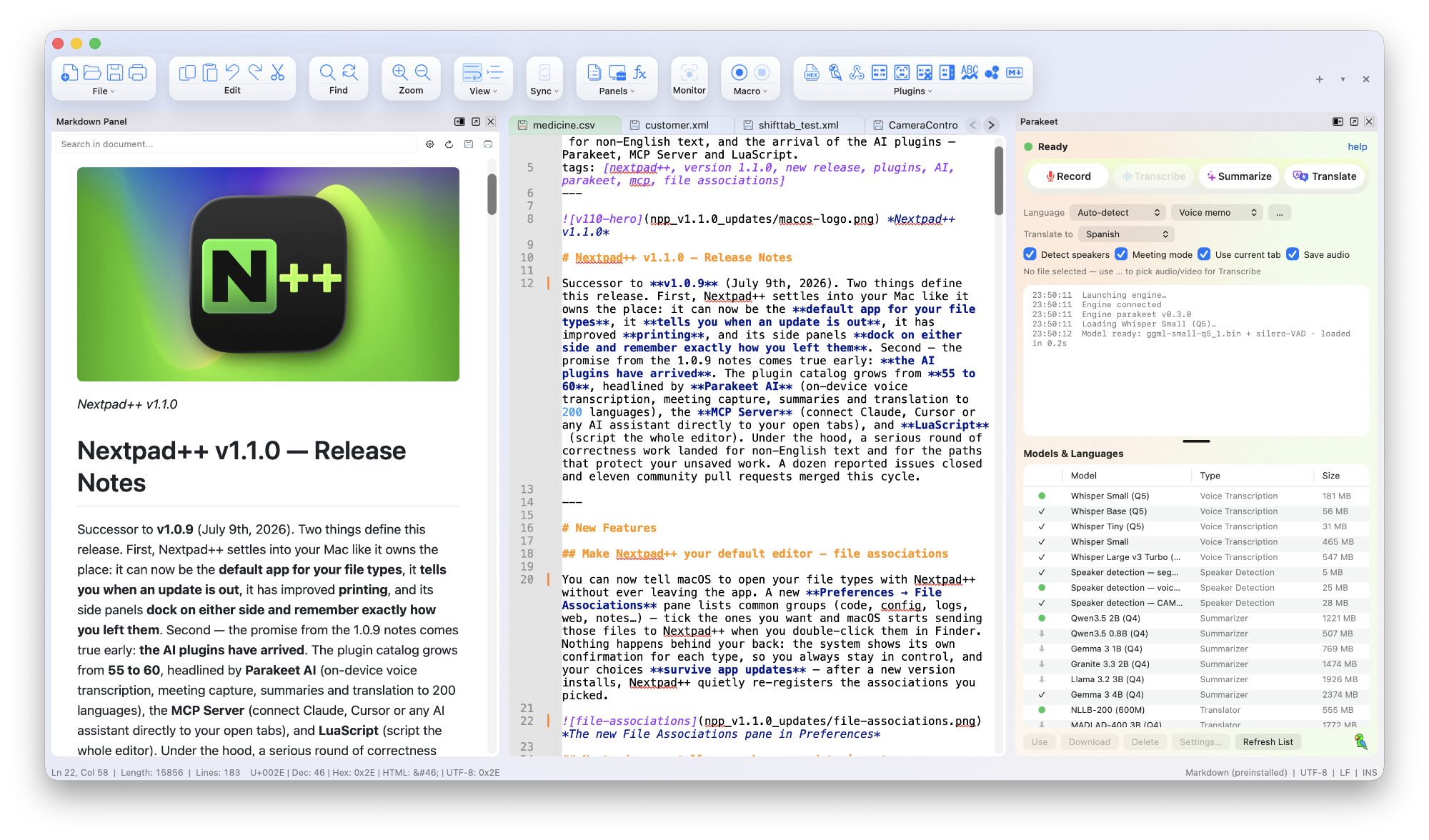Click the Parakeet log splitter handle

[1196, 441]
